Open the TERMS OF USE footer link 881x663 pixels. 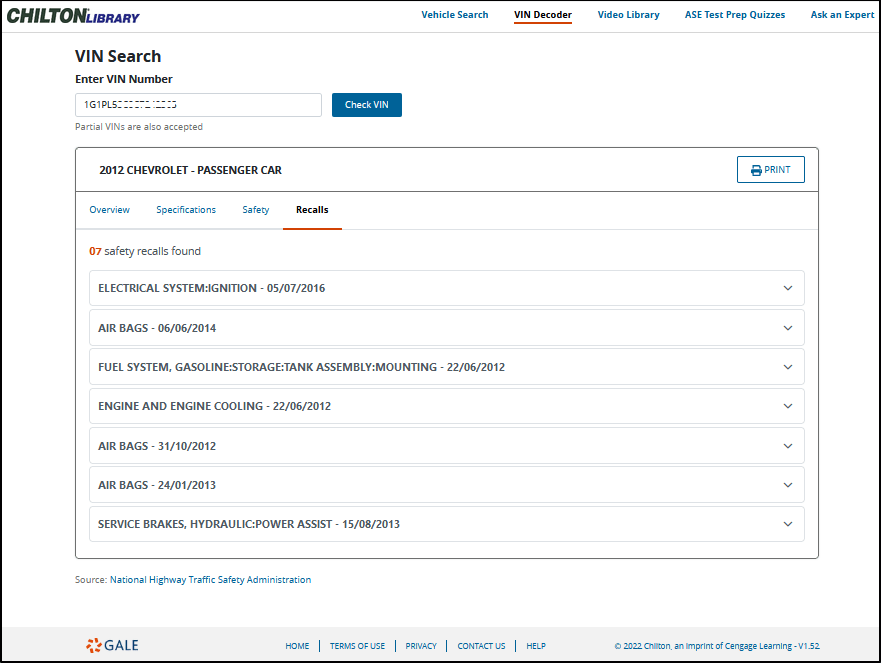click(x=357, y=646)
